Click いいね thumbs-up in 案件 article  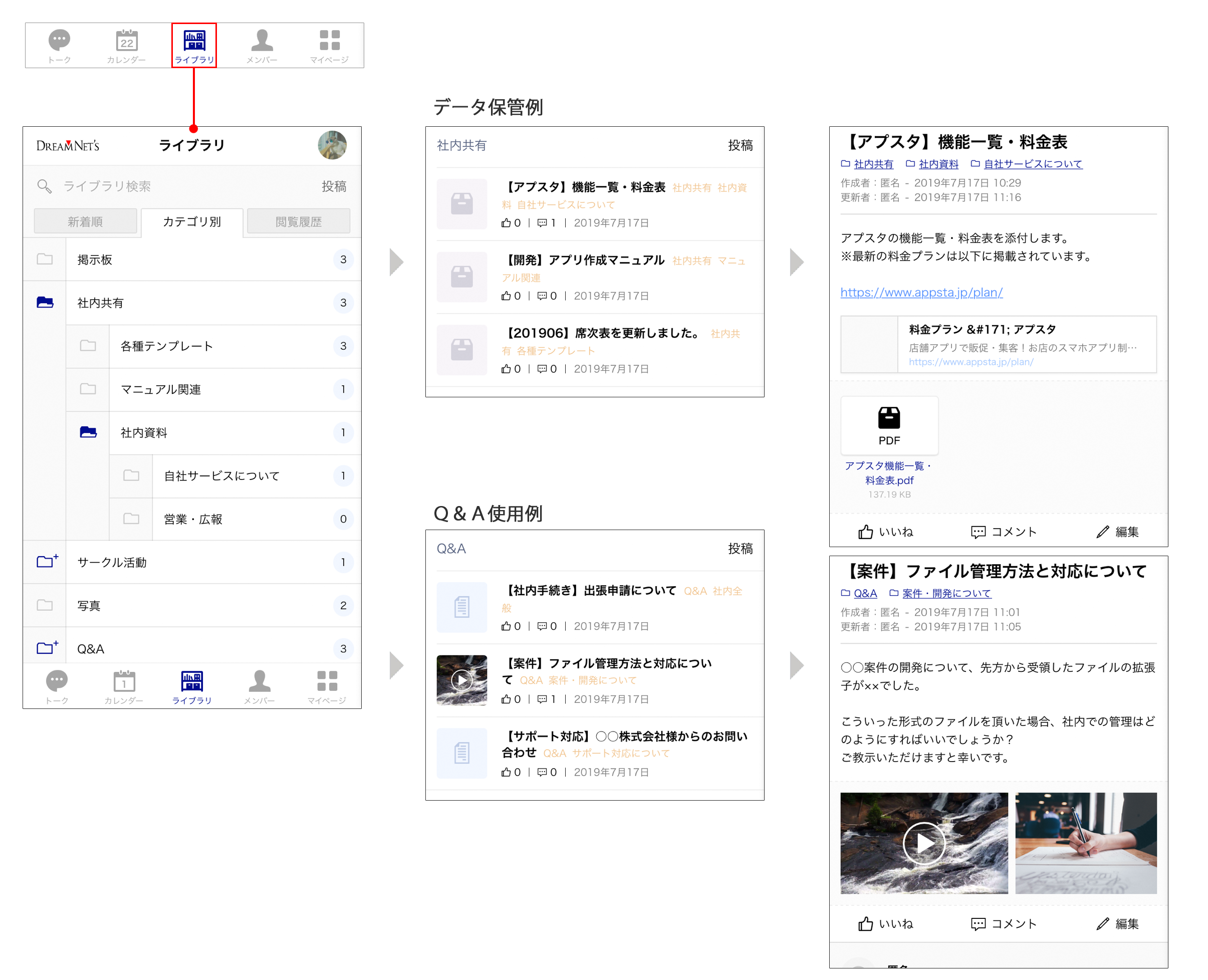click(x=885, y=923)
